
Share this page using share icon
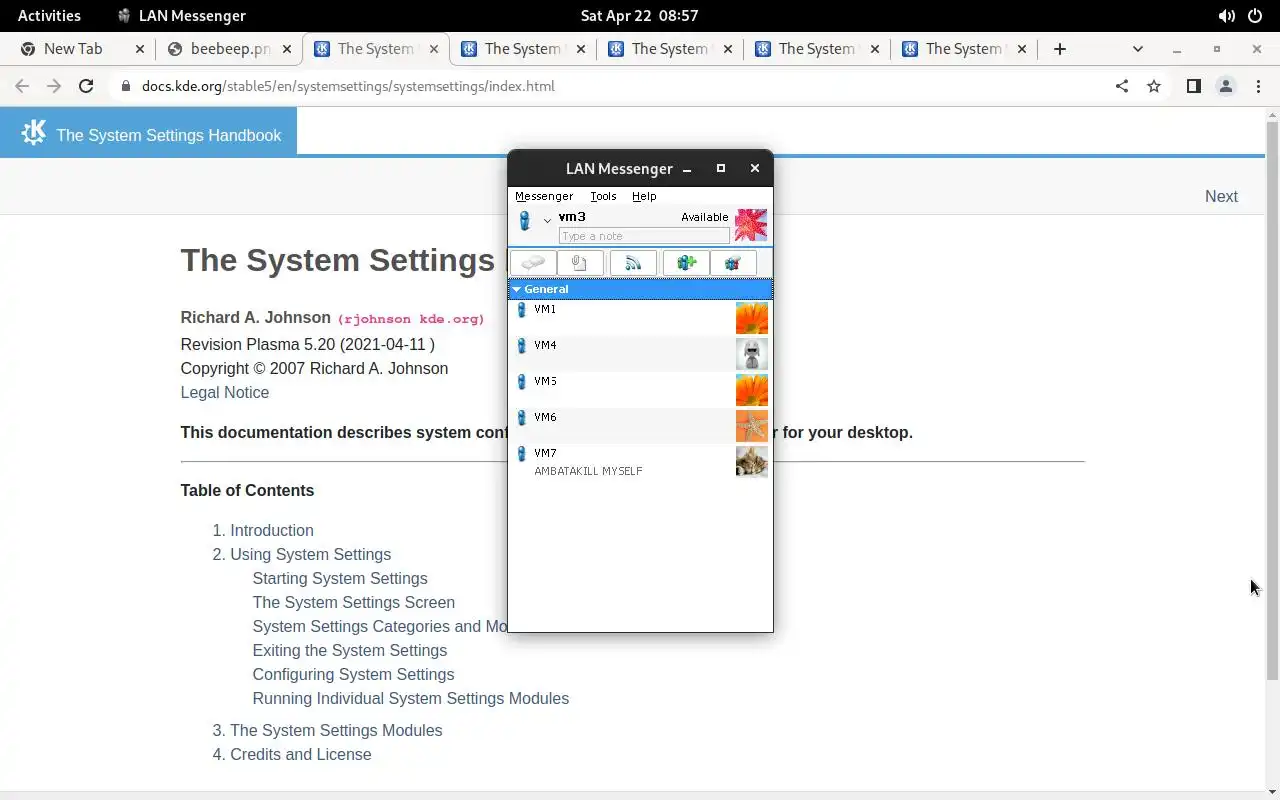pos(1122,86)
